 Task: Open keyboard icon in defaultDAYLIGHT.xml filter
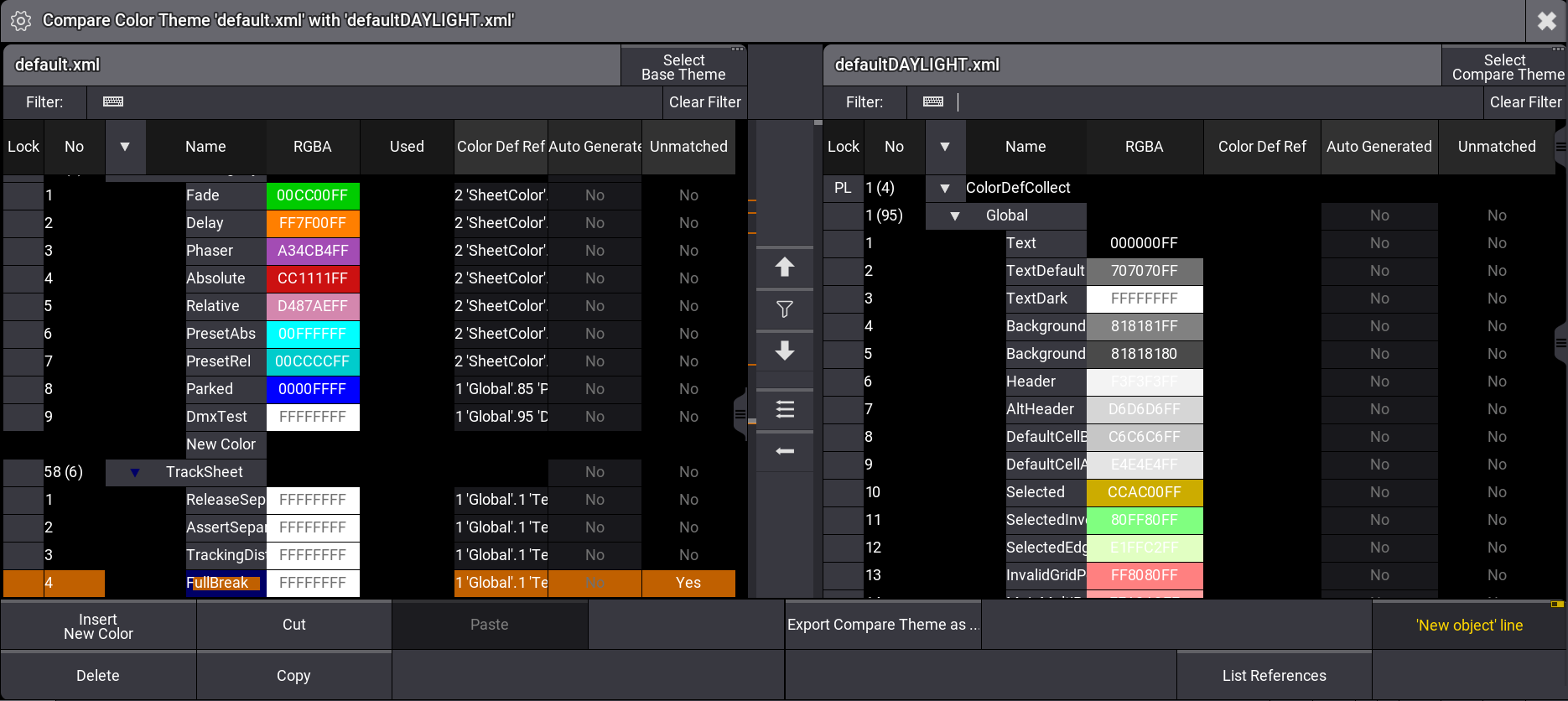click(933, 102)
